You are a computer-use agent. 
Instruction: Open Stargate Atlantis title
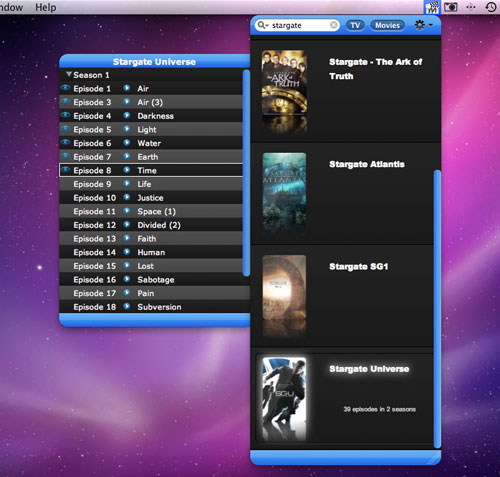[367, 164]
